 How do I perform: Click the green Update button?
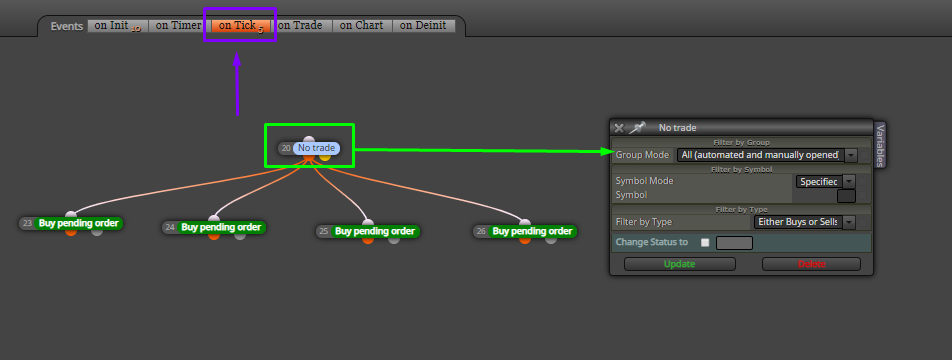679,264
